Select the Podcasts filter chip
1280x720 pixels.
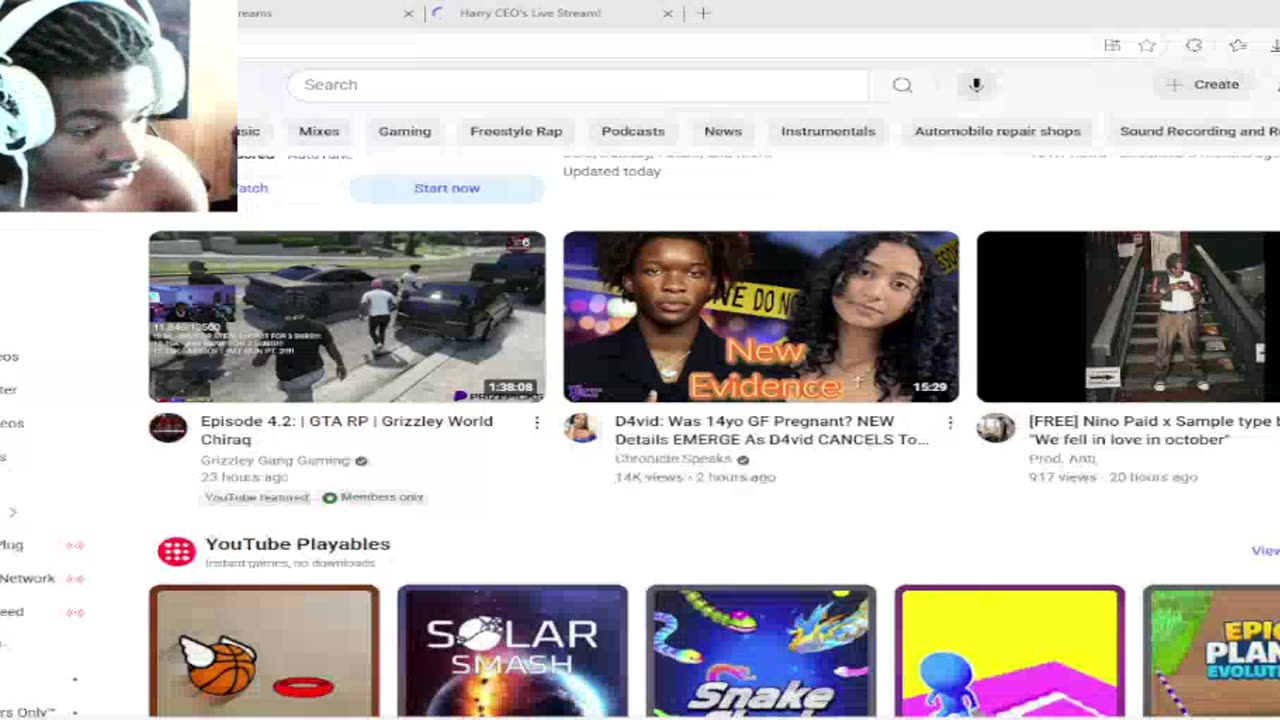point(633,131)
